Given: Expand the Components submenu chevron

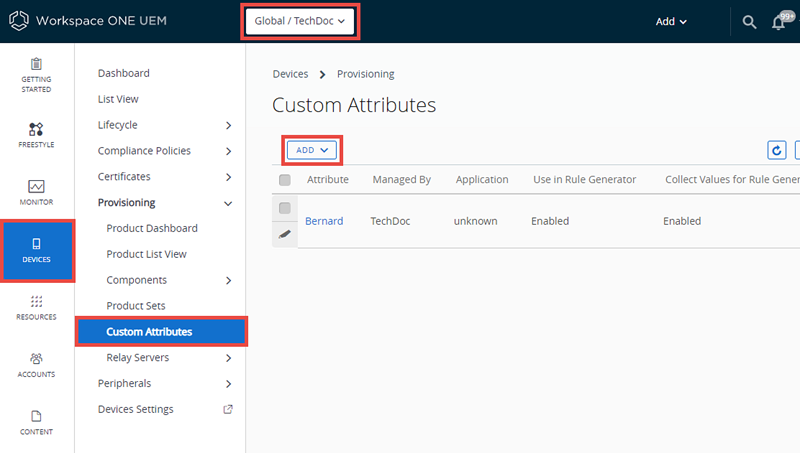Looking at the screenshot, I should 229,281.
